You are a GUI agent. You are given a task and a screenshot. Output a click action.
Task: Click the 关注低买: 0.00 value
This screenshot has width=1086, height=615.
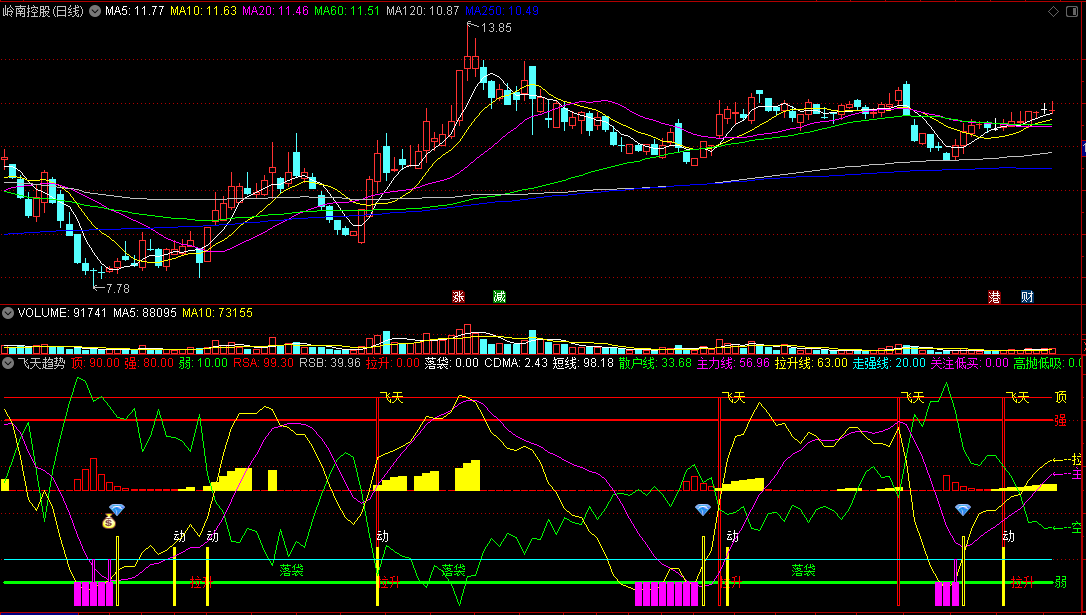(970, 363)
